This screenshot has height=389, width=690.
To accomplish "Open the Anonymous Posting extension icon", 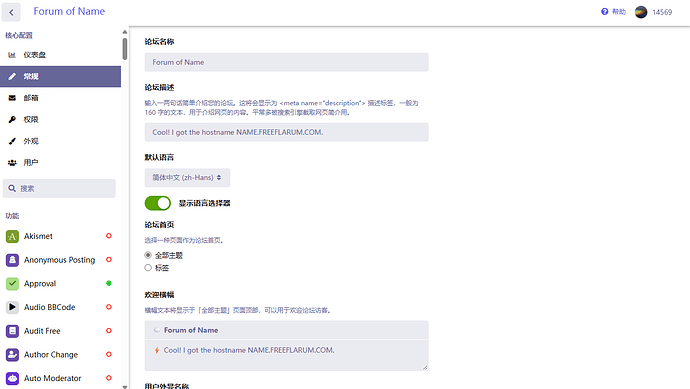I will (12, 260).
